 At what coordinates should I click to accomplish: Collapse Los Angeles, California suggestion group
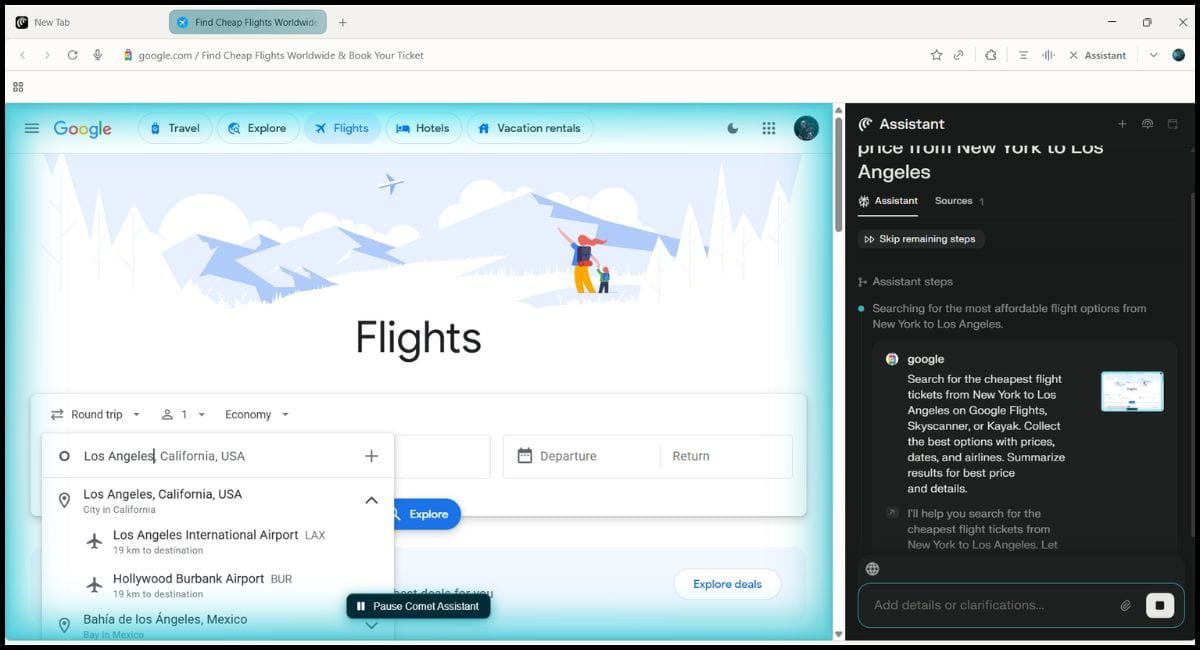click(x=371, y=500)
